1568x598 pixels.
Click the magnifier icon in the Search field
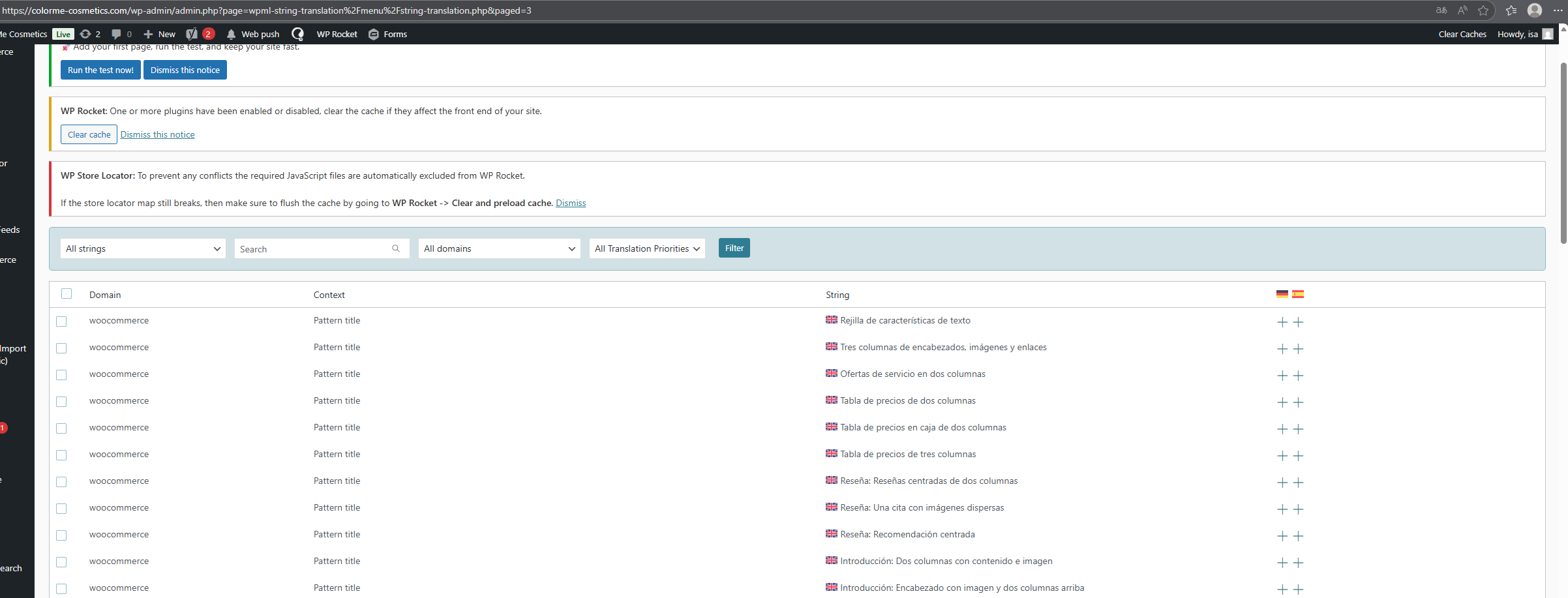[x=396, y=248]
